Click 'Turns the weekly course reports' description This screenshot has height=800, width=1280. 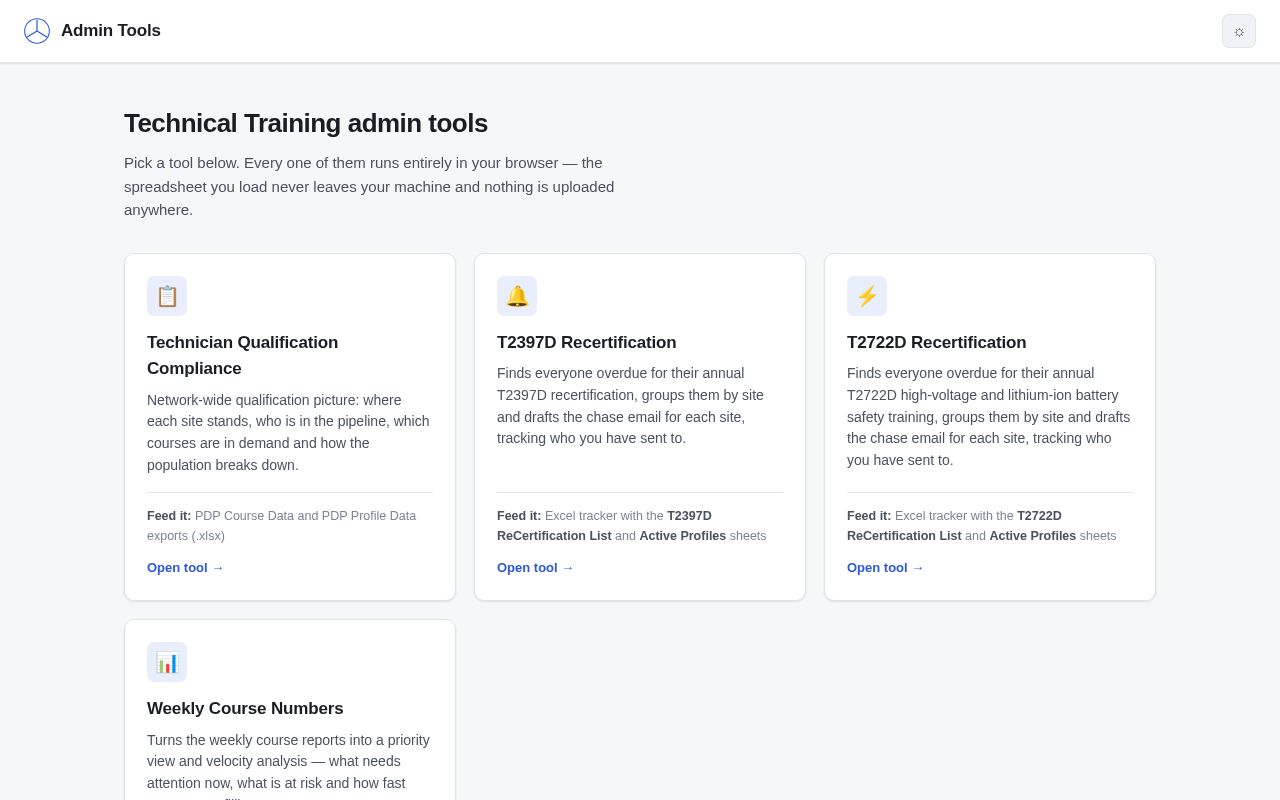pos(288,765)
